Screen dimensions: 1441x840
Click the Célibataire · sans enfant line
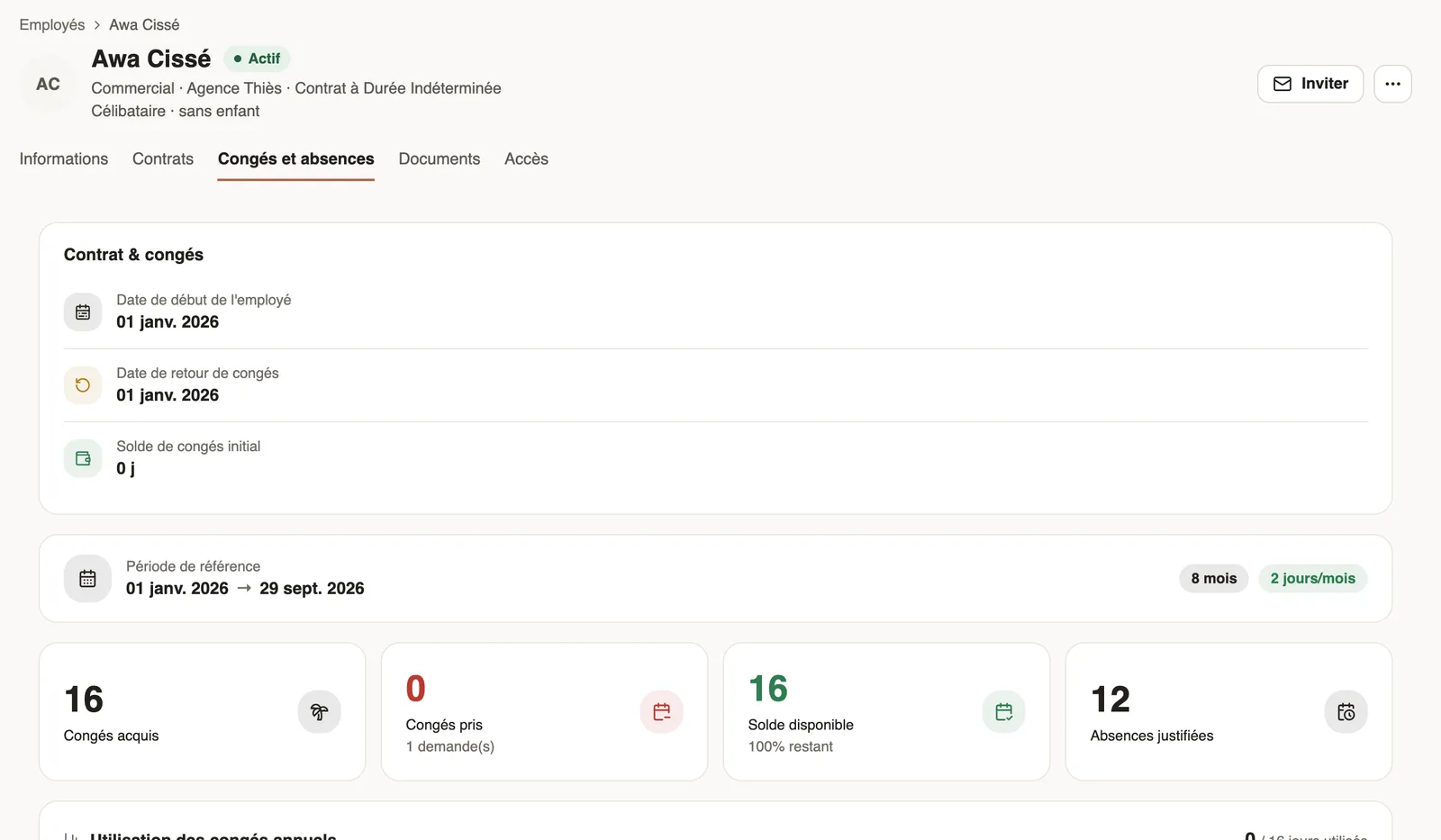click(176, 111)
